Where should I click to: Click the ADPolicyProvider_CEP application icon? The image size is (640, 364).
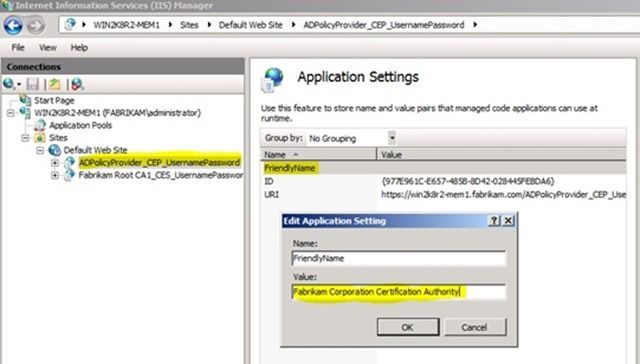[69, 162]
